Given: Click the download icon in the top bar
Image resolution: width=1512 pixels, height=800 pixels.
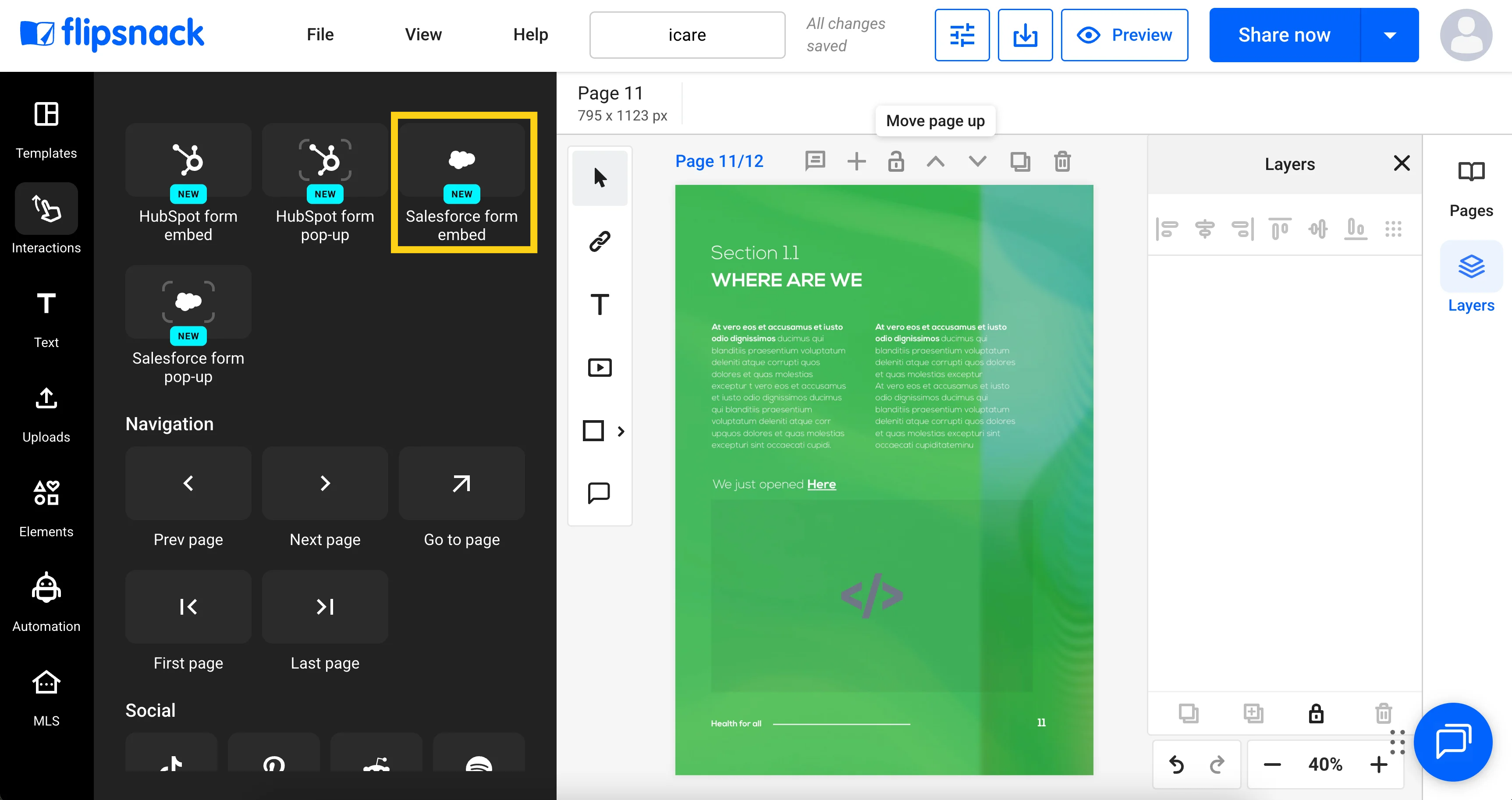Looking at the screenshot, I should 1025,35.
